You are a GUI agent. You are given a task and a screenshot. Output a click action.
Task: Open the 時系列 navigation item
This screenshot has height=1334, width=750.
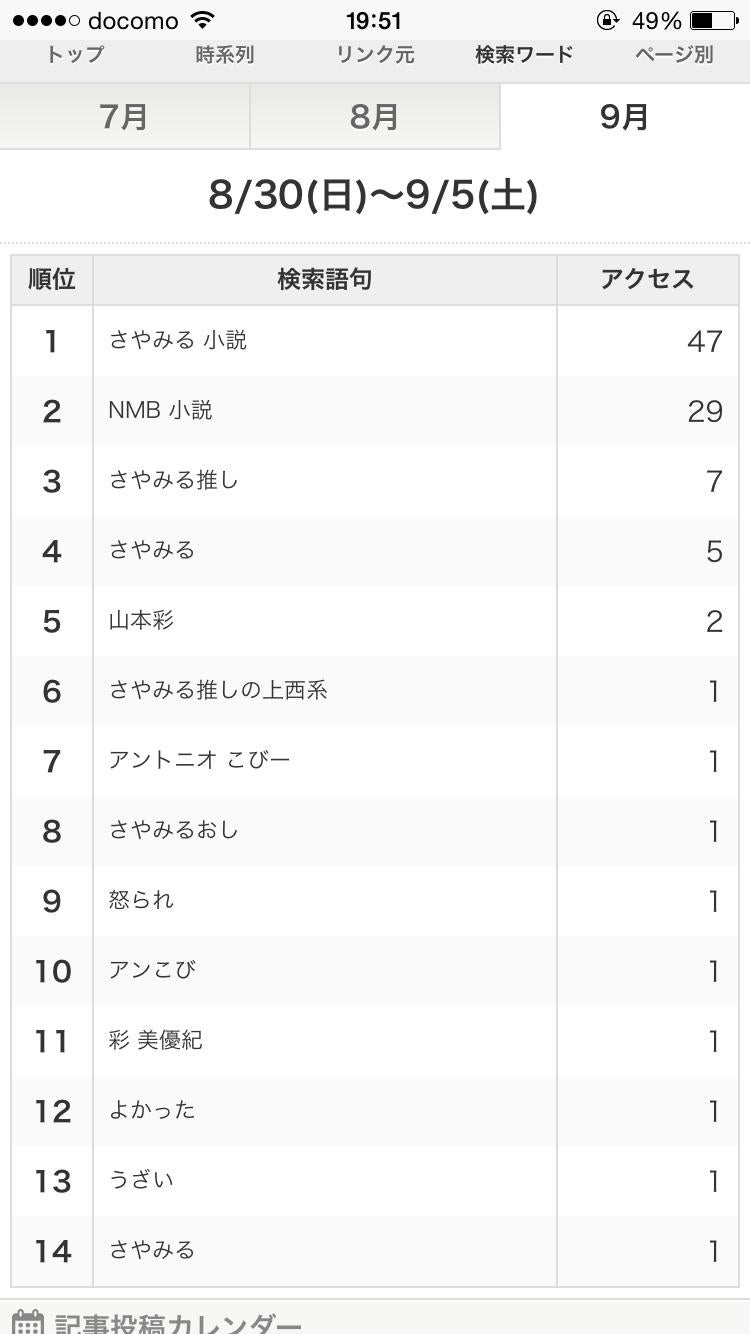[x=224, y=55]
